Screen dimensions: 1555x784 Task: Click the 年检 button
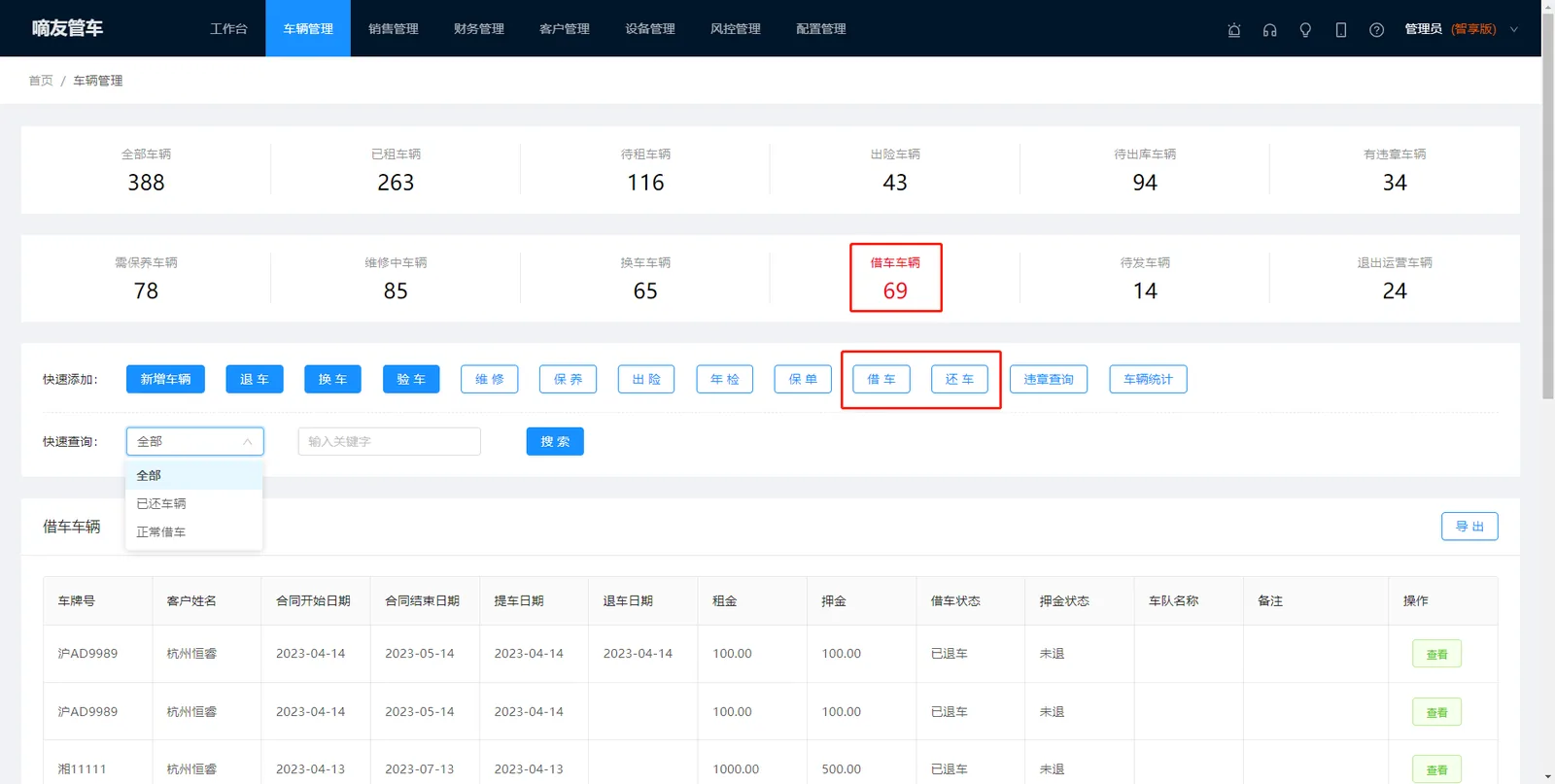click(x=725, y=379)
